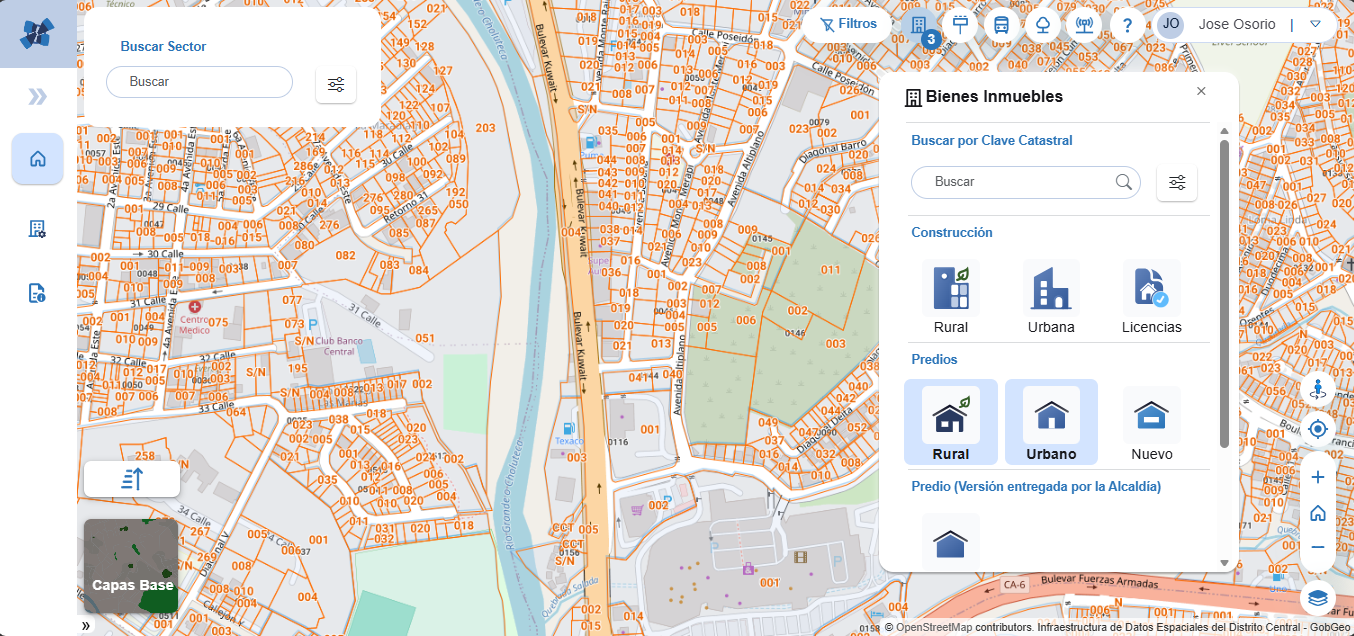Open the antenna telecommunications icon
Image resolution: width=1354 pixels, height=636 pixels.
point(1083,25)
